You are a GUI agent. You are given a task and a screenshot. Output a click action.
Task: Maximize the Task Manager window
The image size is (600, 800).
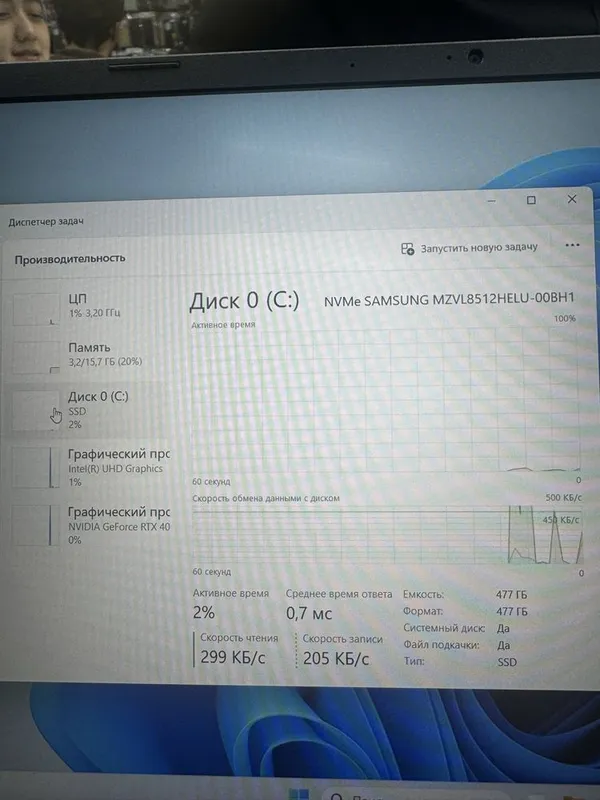click(531, 200)
